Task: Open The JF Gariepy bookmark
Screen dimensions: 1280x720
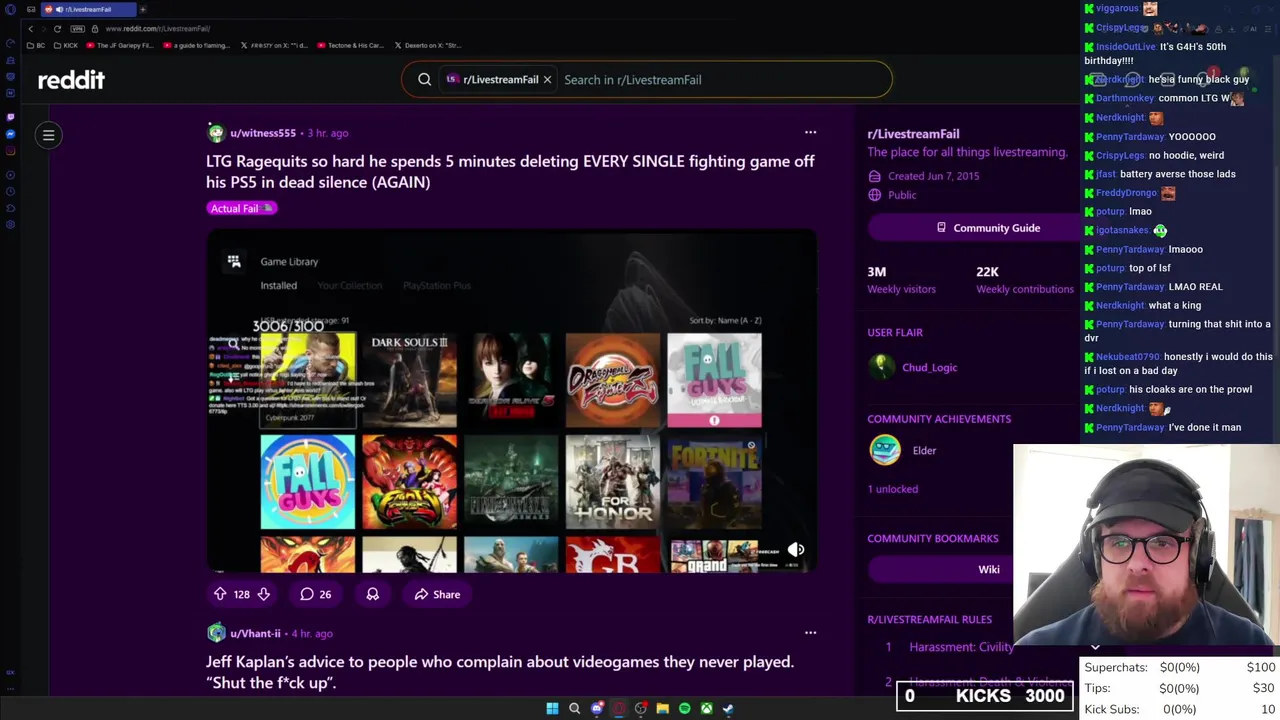Action: 120,45
